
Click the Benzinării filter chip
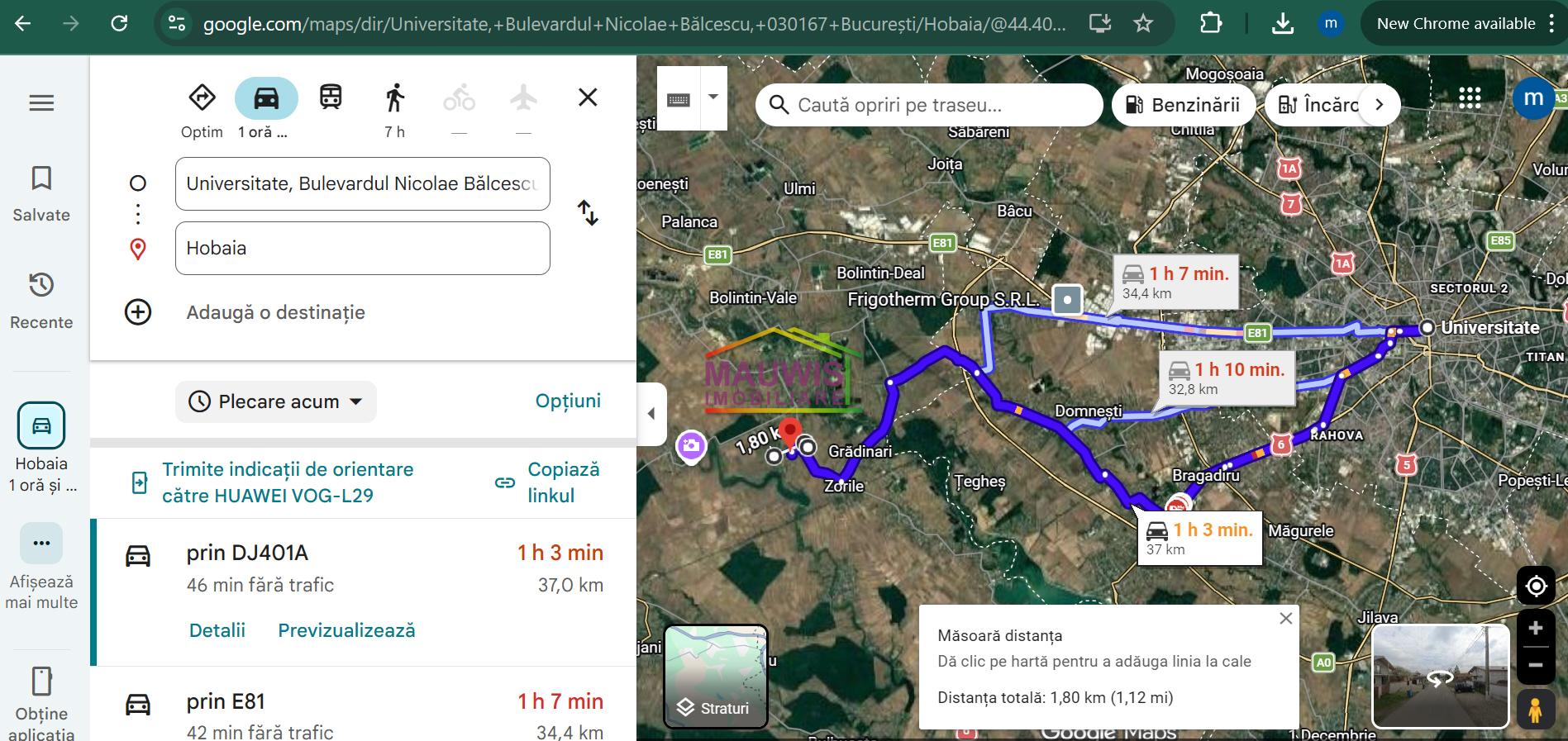point(1184,105)
